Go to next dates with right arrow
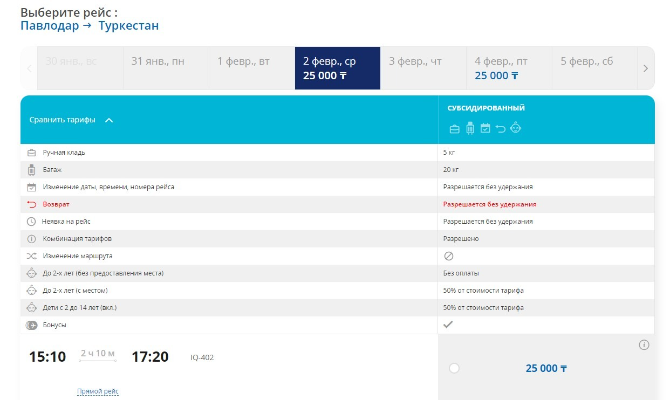This screenshot has width=670, height=400. pyautogui.click(x=645, y=68)
